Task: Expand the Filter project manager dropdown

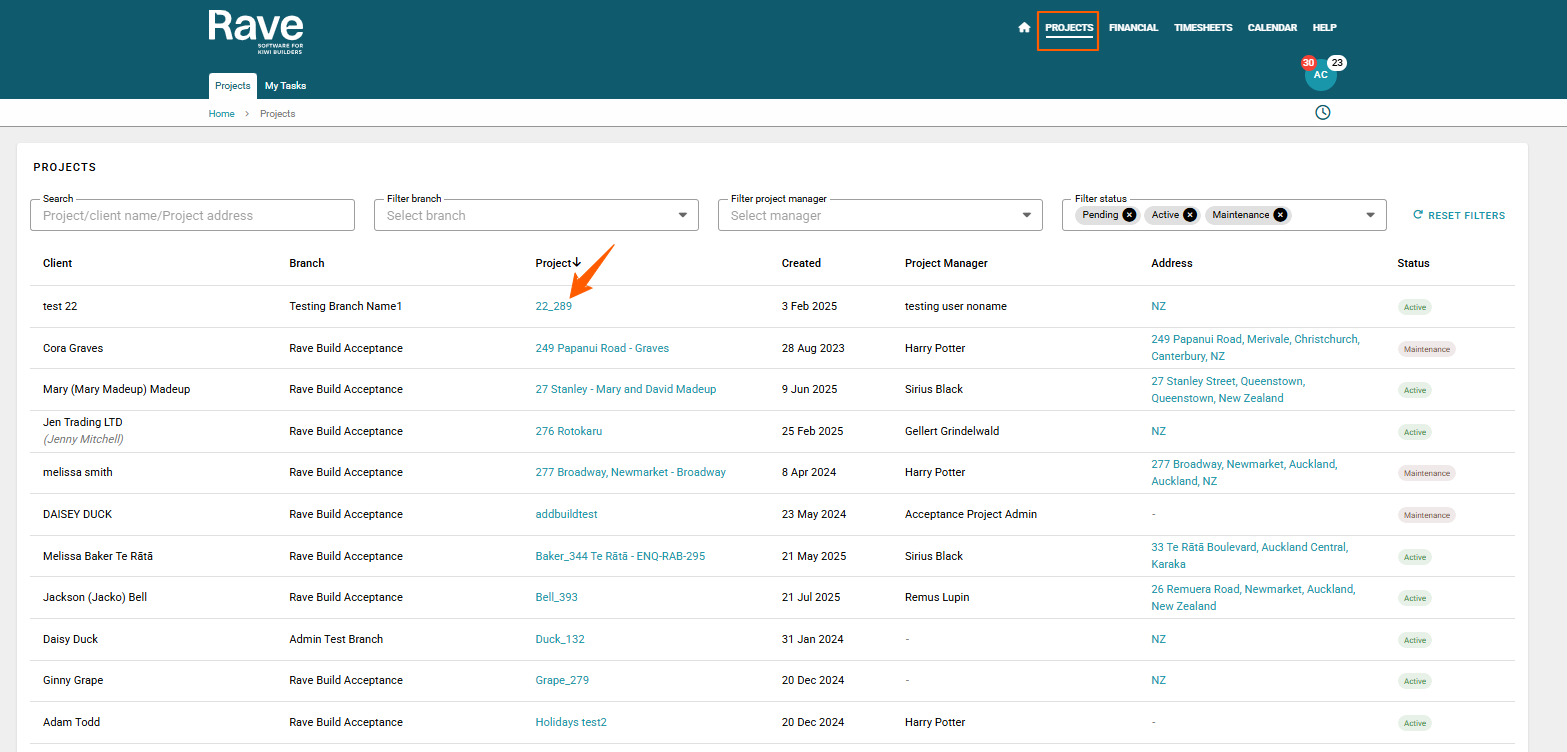Action: (1026, 215)
